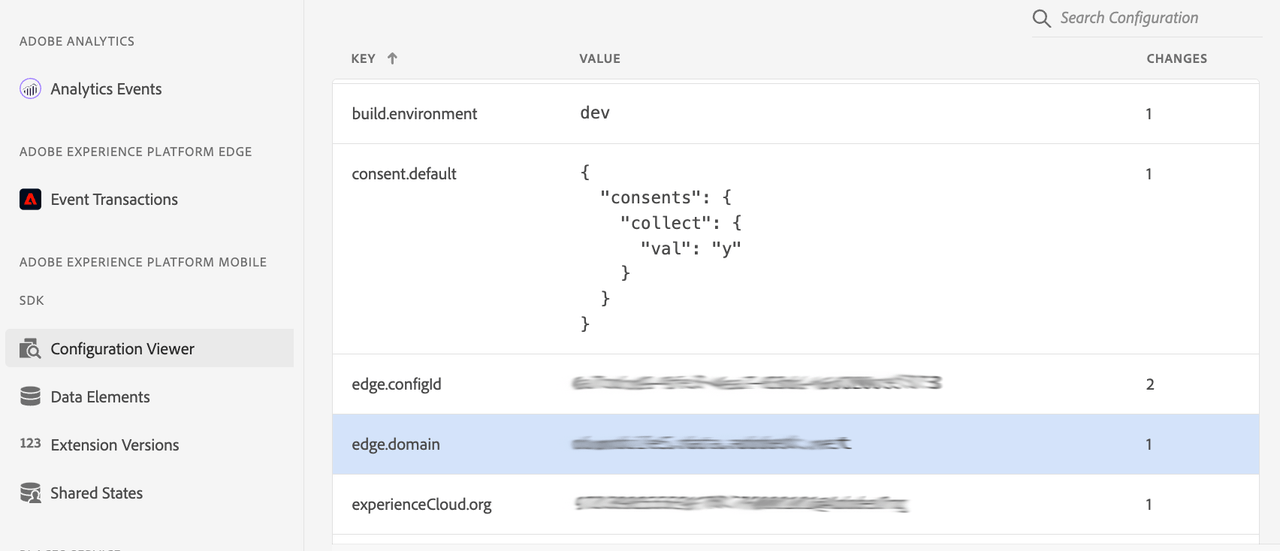
Task: Click the ADOBE ANALYTICS section heading
Action: tap(77, 41)
